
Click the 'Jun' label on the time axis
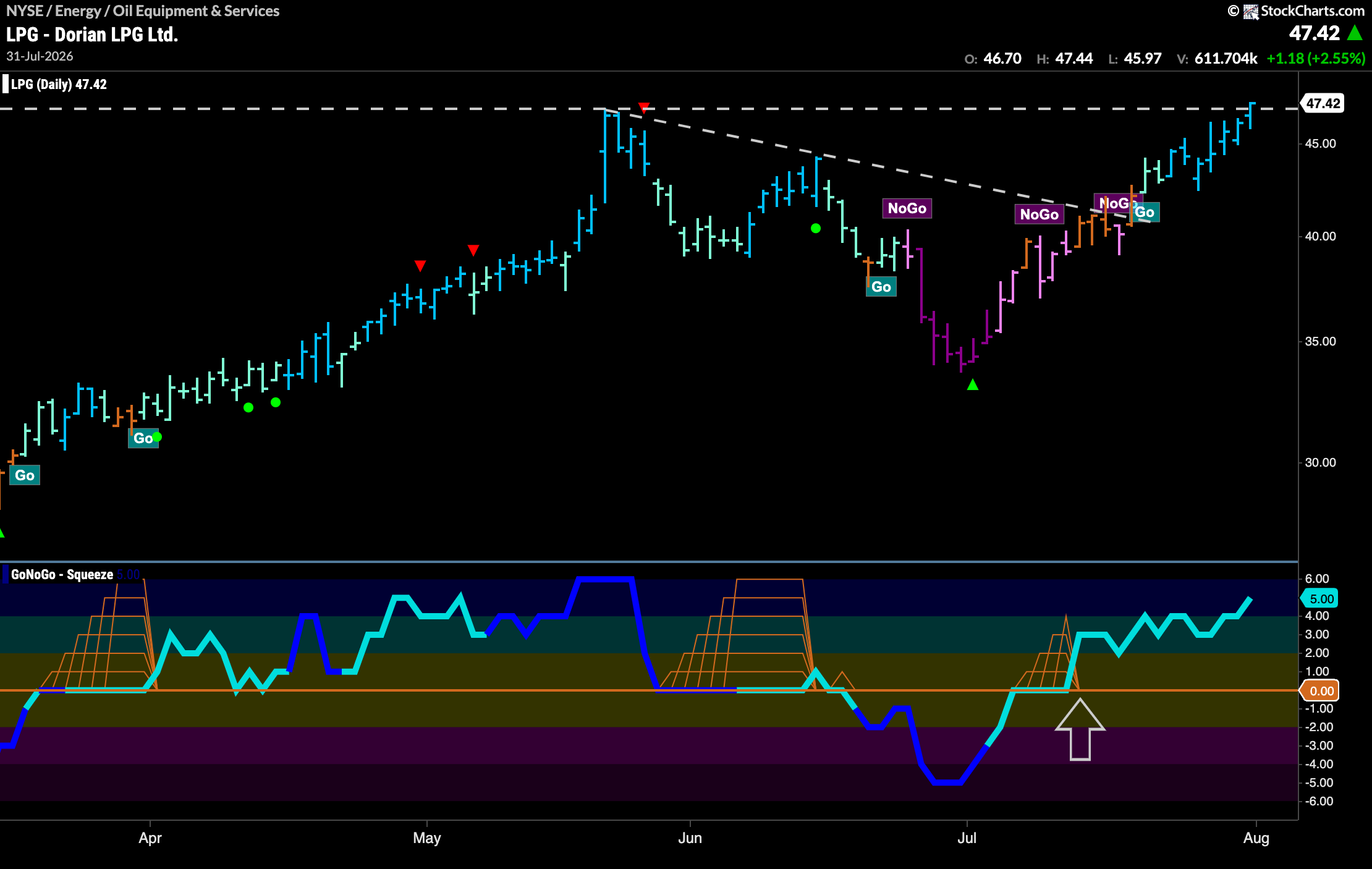pyautogui.click(x=690, y=838)
